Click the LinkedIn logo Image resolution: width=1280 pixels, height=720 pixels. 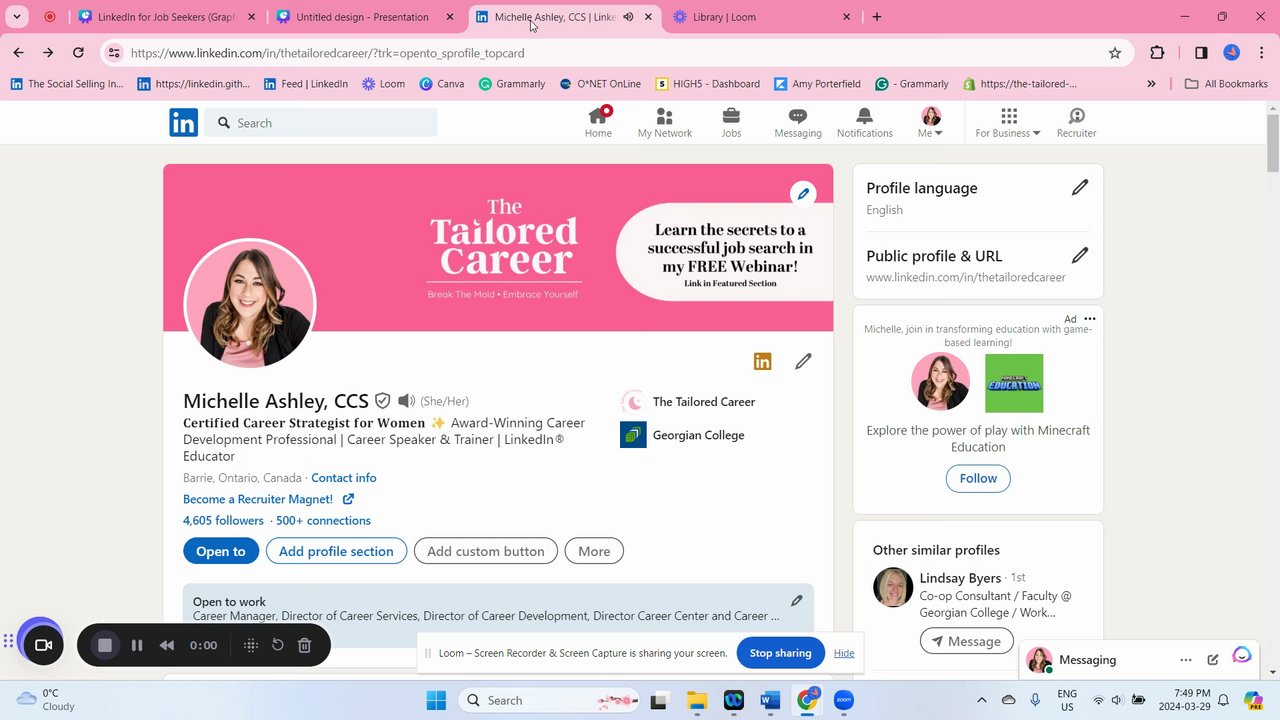click(183, 122)
